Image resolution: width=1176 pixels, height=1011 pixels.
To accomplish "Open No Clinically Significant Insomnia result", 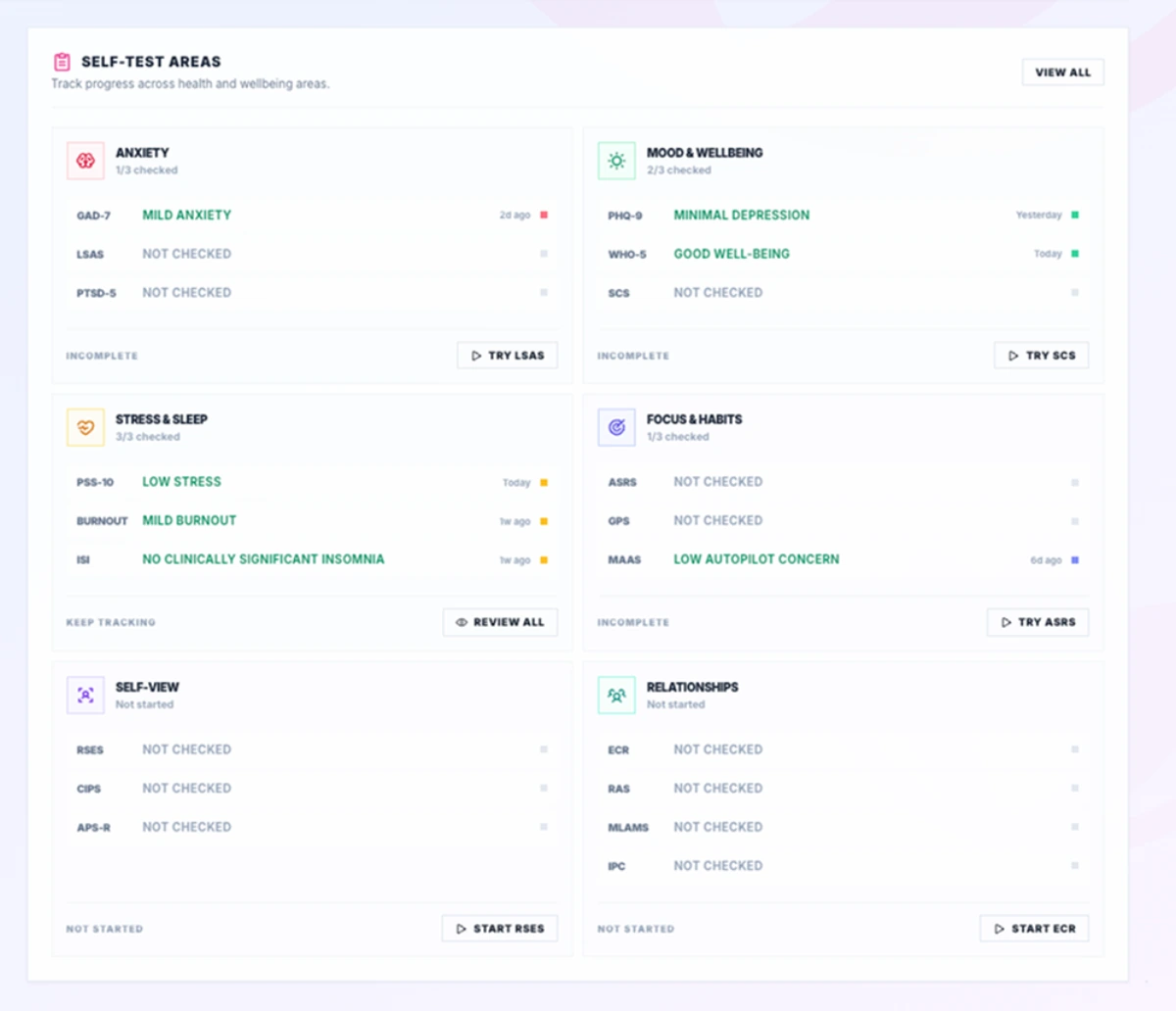I will coord(264,559).
